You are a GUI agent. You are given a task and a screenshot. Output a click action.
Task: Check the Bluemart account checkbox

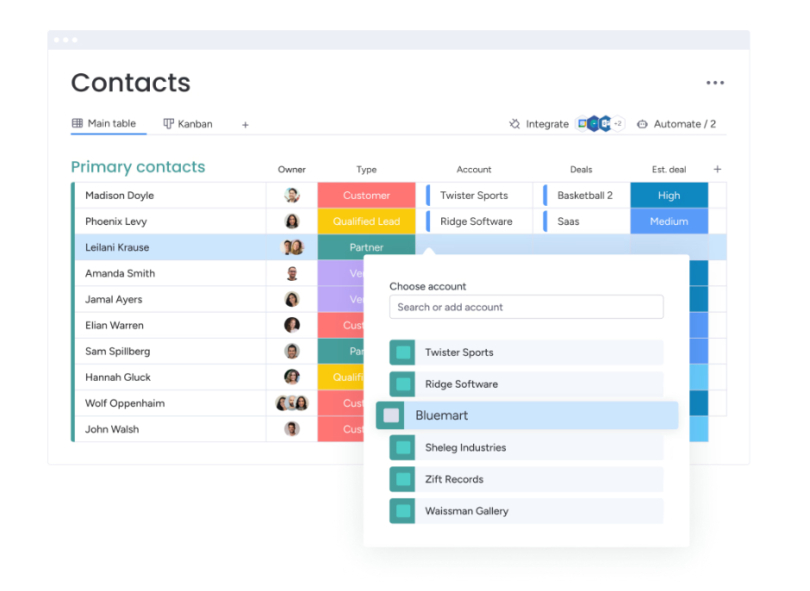[x=390, y=415]
